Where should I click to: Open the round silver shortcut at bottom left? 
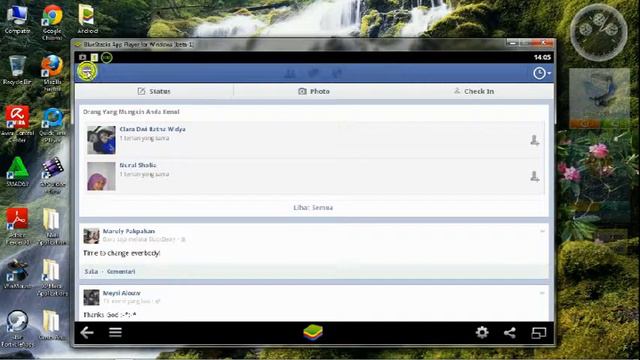pos(17,329)
